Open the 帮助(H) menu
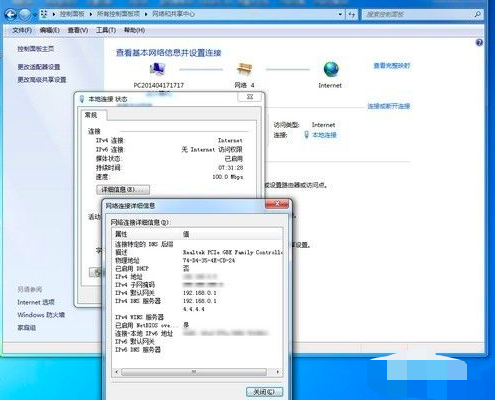495x400 pixels. (134, 30)
